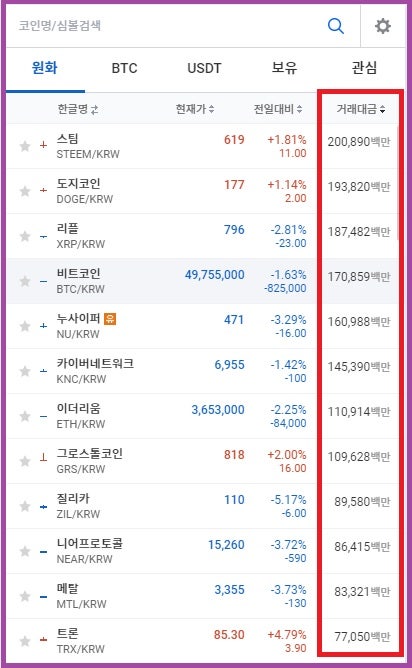Click the star icon for ZIL/KRW
The height and width of the screenshot is (668, 412).
(x=25, y=506)
